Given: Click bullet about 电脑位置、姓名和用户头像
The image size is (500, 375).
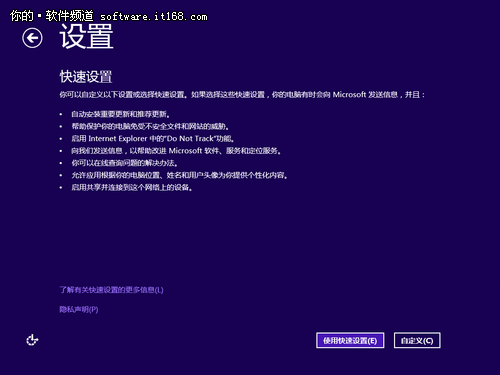Looking at the screenshot, I should [x=179, y=175].
